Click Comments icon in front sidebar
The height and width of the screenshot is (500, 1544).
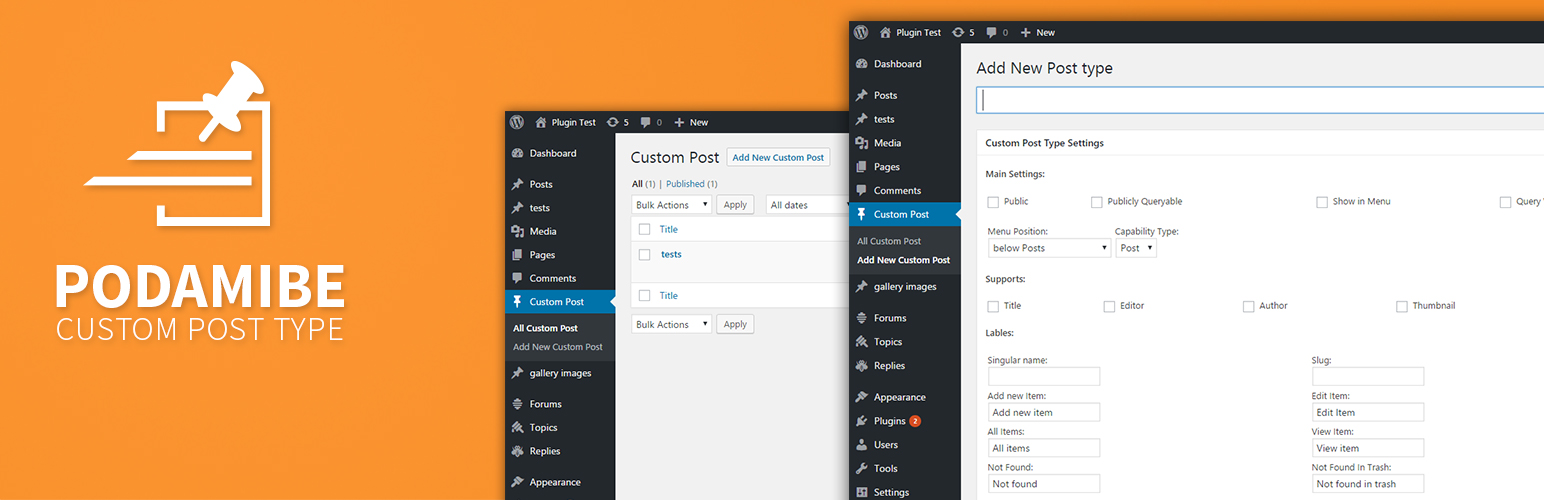click(x=861, y=191)
